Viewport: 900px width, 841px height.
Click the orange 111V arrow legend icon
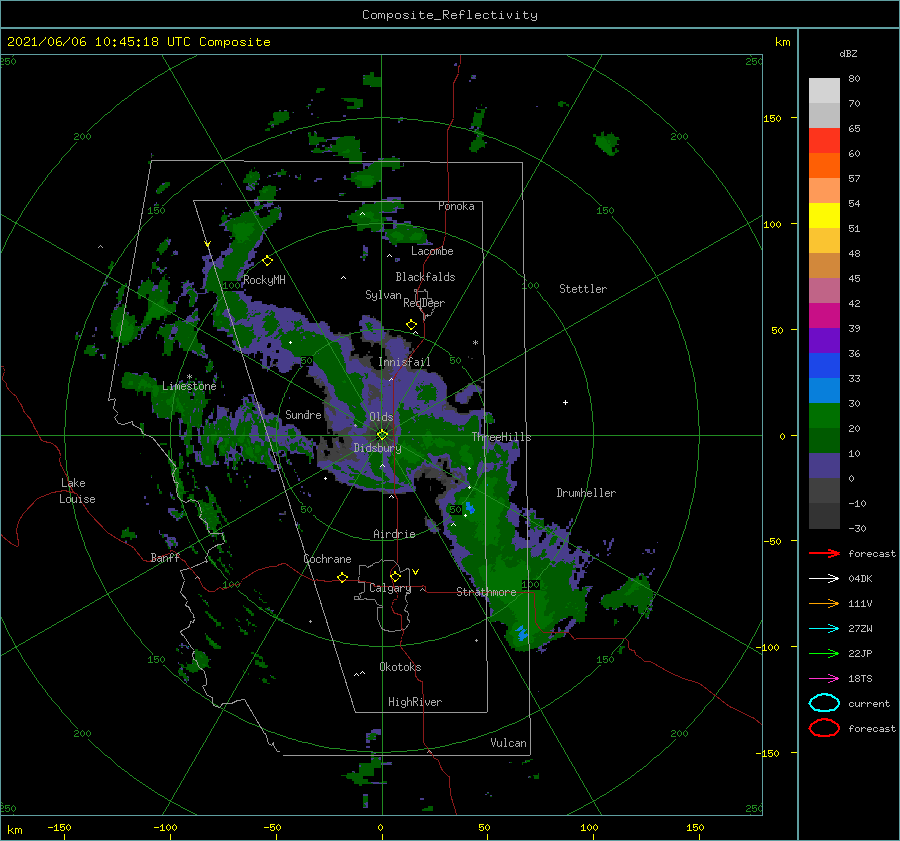pyautogui.click(x=824, y=603)
